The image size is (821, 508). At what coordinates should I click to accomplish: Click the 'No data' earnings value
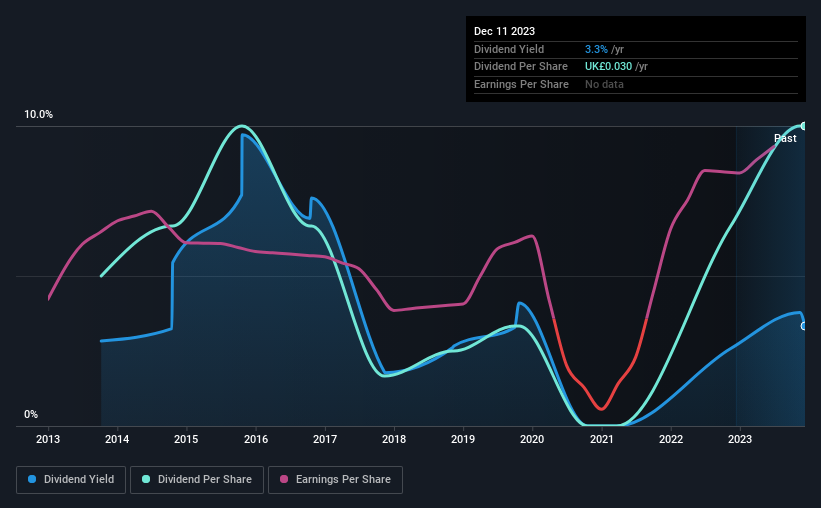pos(604,84)
